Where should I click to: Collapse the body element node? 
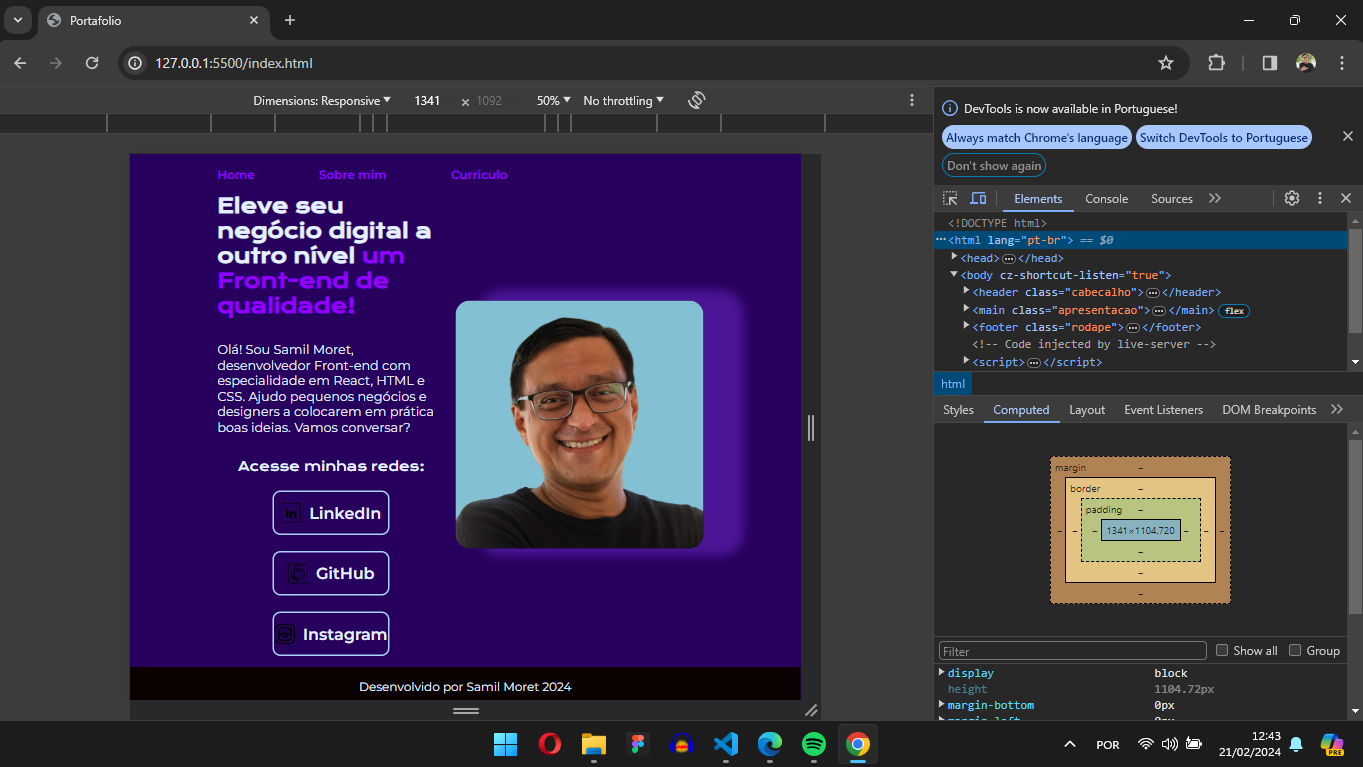tap(955, 275)
